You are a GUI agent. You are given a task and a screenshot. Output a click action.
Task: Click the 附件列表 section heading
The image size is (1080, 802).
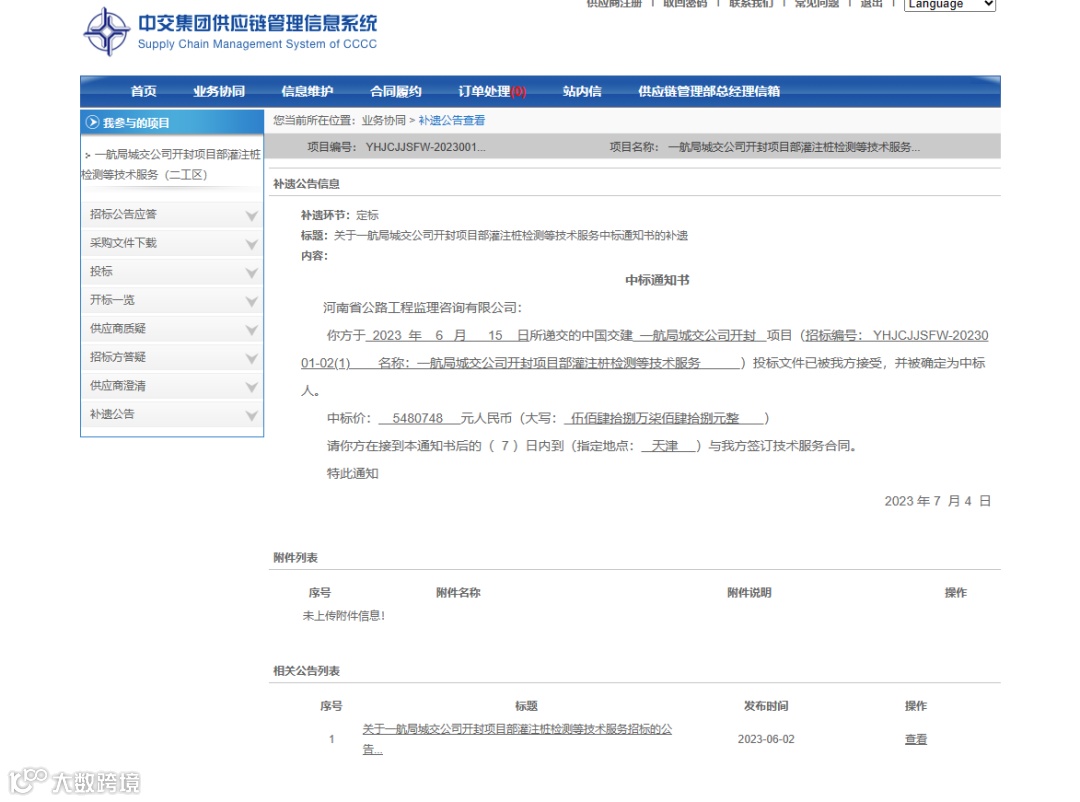point(295,558)
